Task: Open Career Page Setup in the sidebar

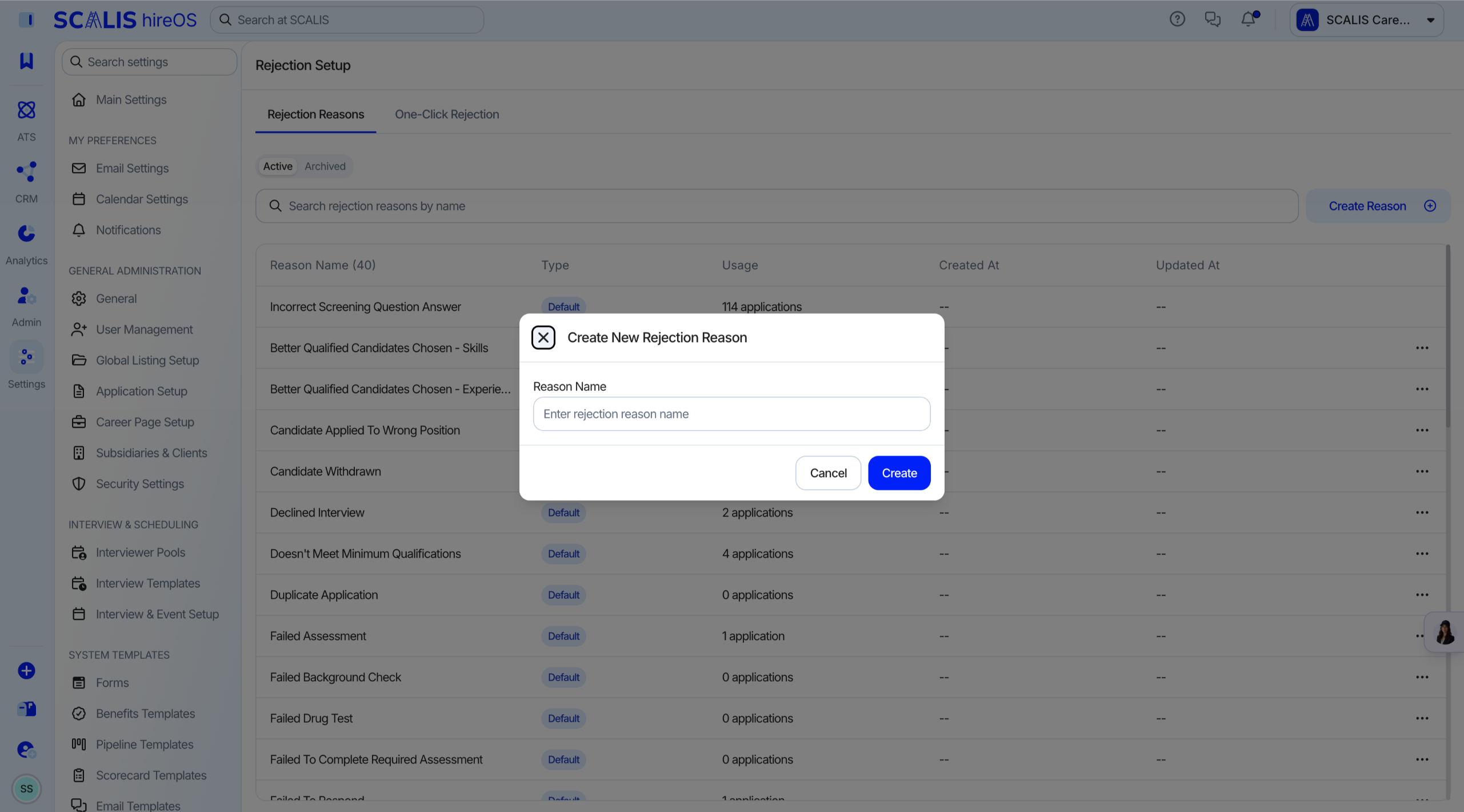Action: 145,422
